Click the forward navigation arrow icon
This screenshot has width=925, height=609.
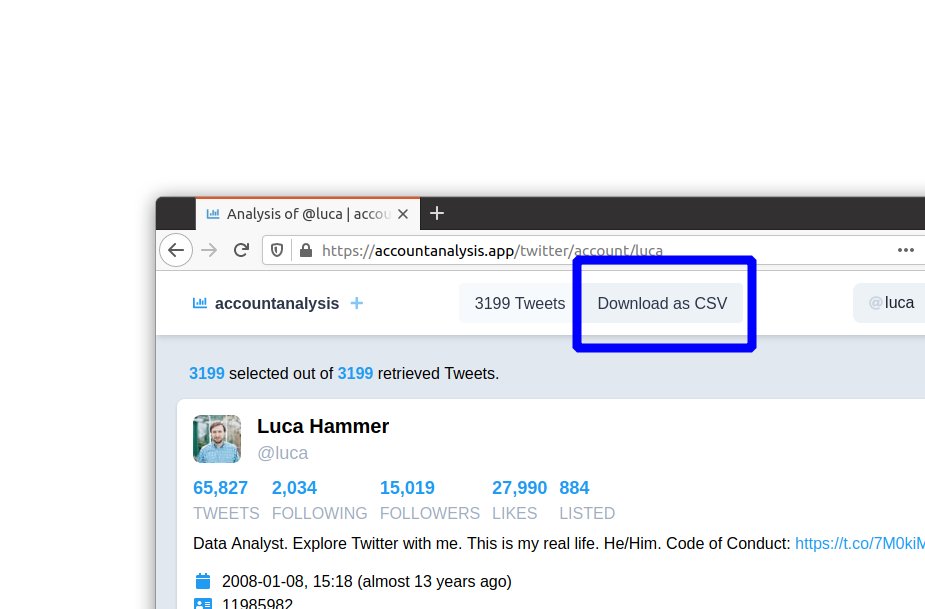click(x=208, y=250)
